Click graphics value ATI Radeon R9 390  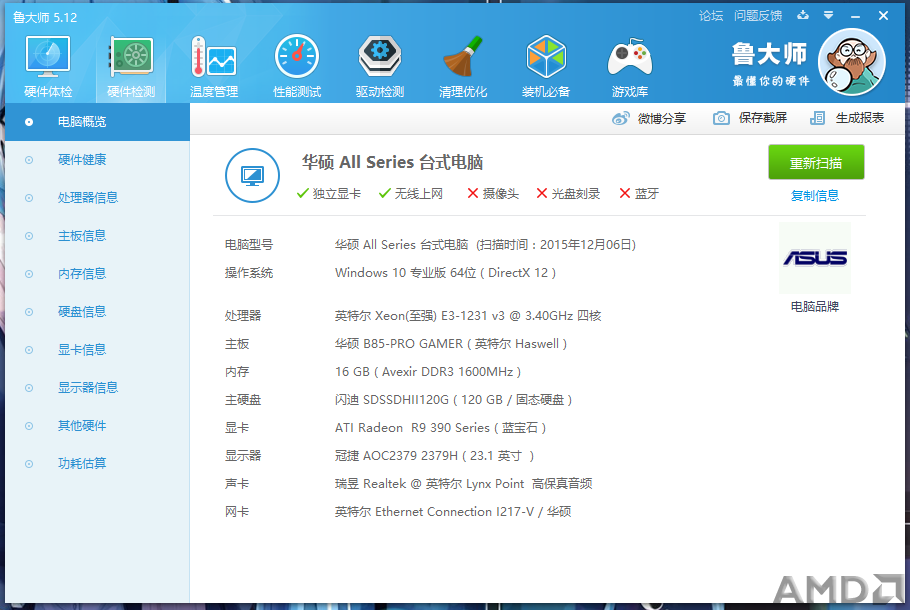click(x=440, y=428)
